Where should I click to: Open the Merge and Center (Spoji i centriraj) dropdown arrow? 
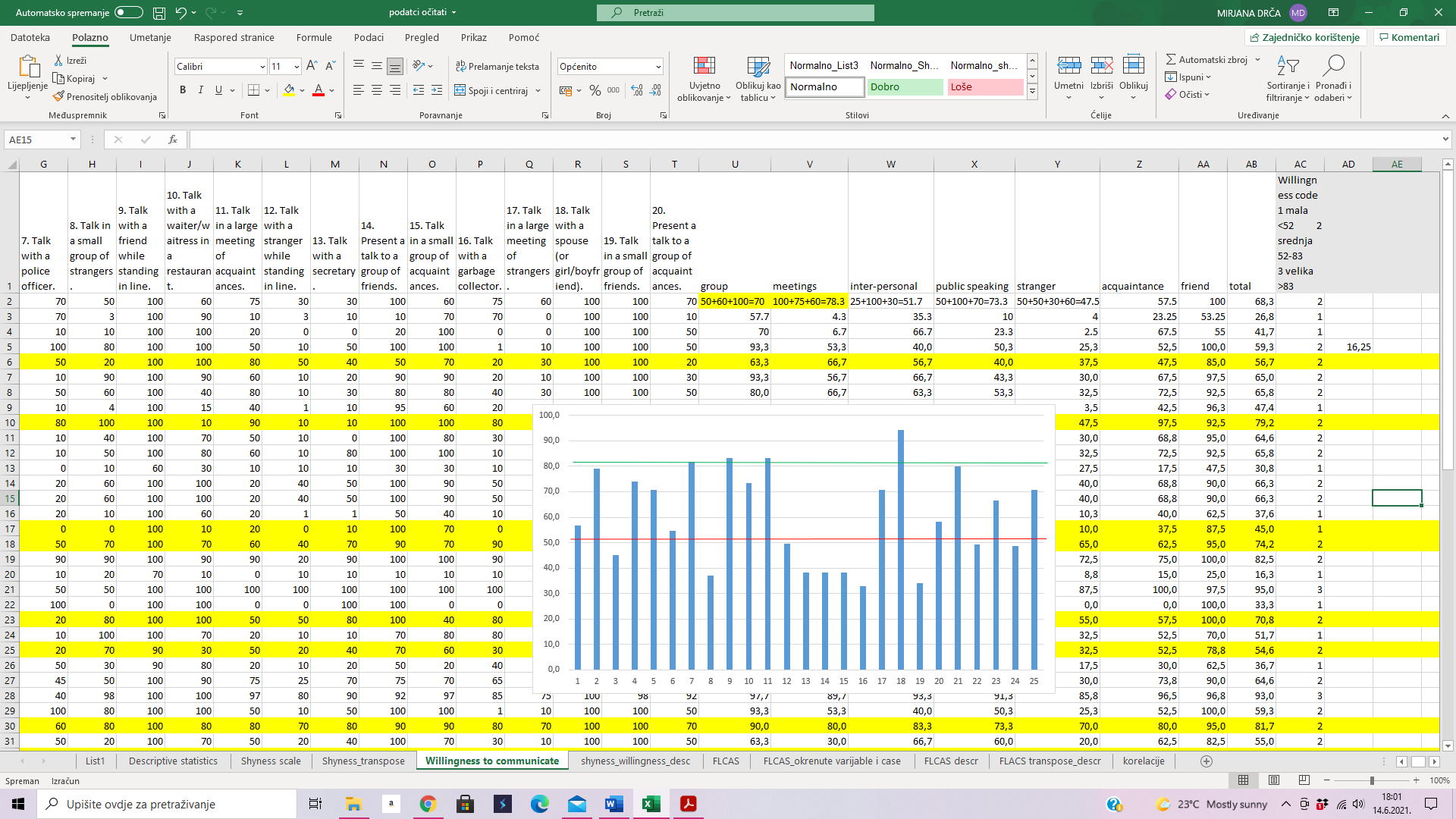click(538, 90)
